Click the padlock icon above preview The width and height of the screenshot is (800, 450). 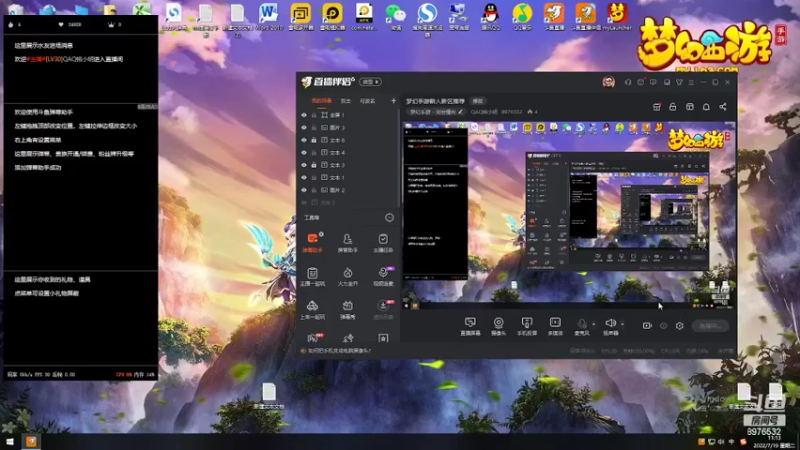[672, 107]
